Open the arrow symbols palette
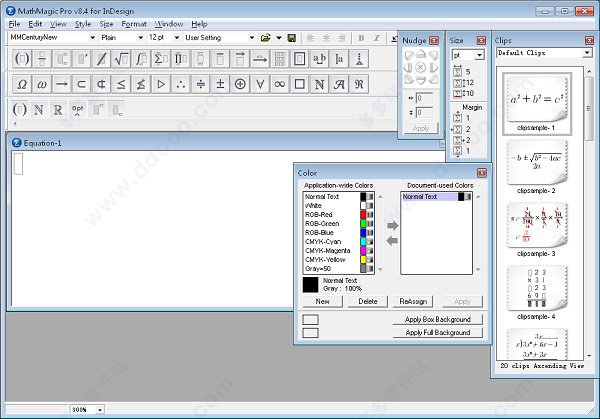 62,84
